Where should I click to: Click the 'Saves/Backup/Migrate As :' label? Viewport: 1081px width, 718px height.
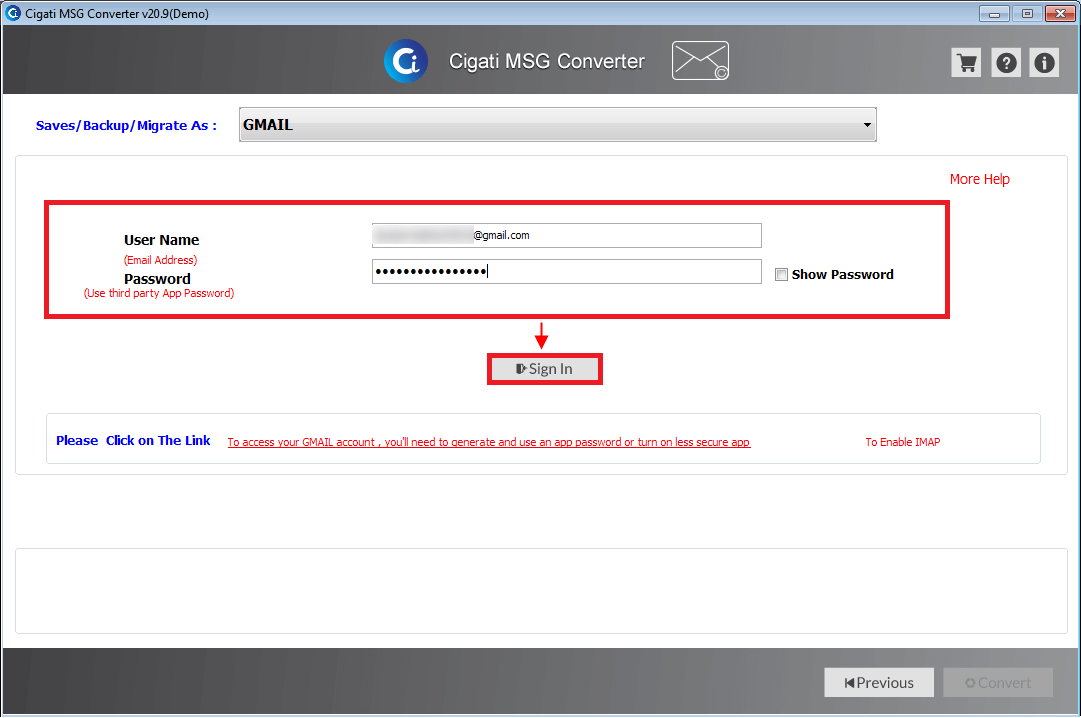pos(126,126)
